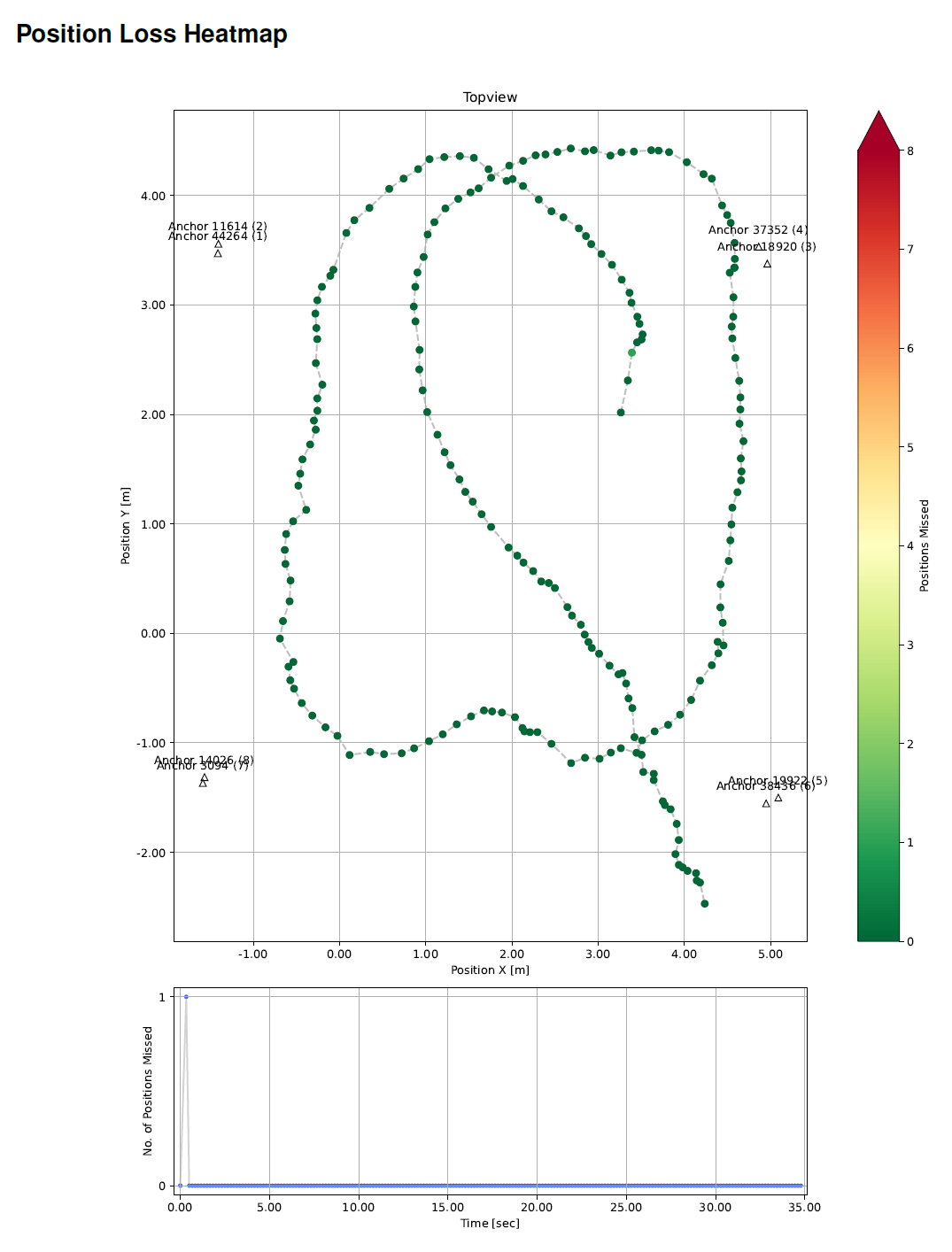Image resolution: width=952 pixels, height=1252 pixels.
Task: Click the Time [sec] axis label
Action: [x=490, y=1224]
